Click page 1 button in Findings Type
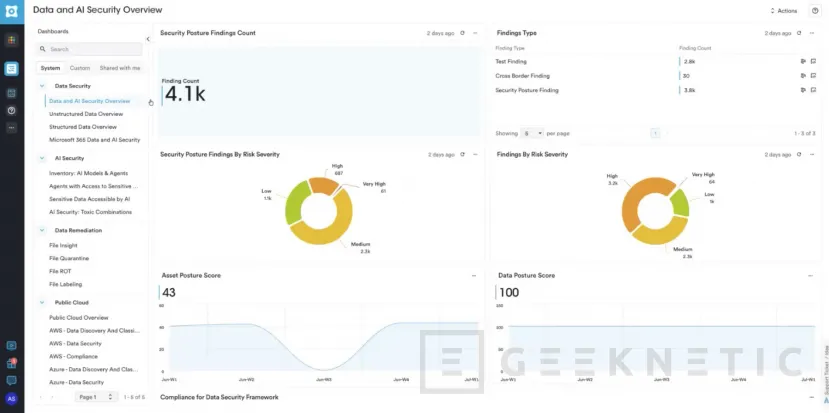The image size is (829, 413). (656, 133)
